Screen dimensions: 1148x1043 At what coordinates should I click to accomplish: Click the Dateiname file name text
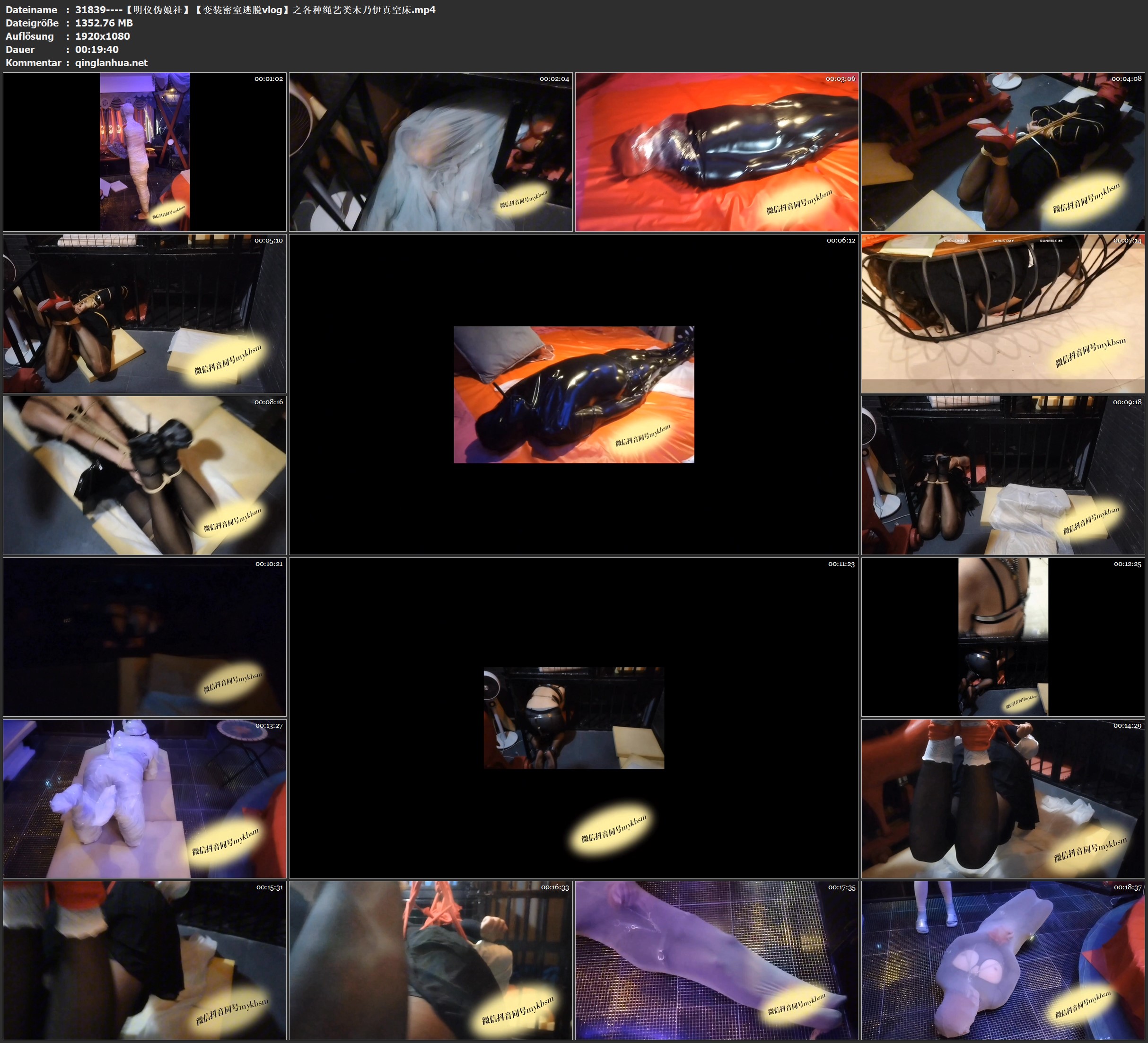[255, 9]
